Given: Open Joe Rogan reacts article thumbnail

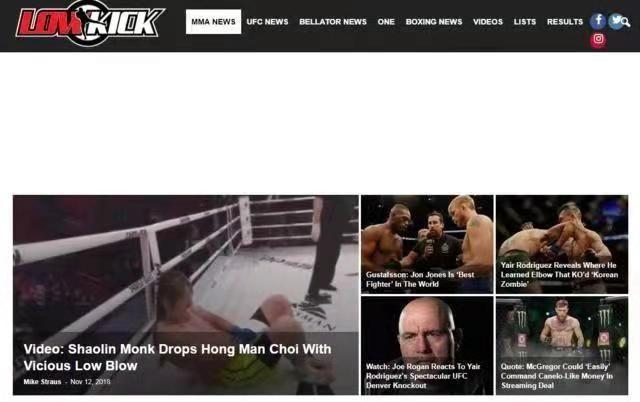Looking at the screenshot, I should click(x=427, y=345).
